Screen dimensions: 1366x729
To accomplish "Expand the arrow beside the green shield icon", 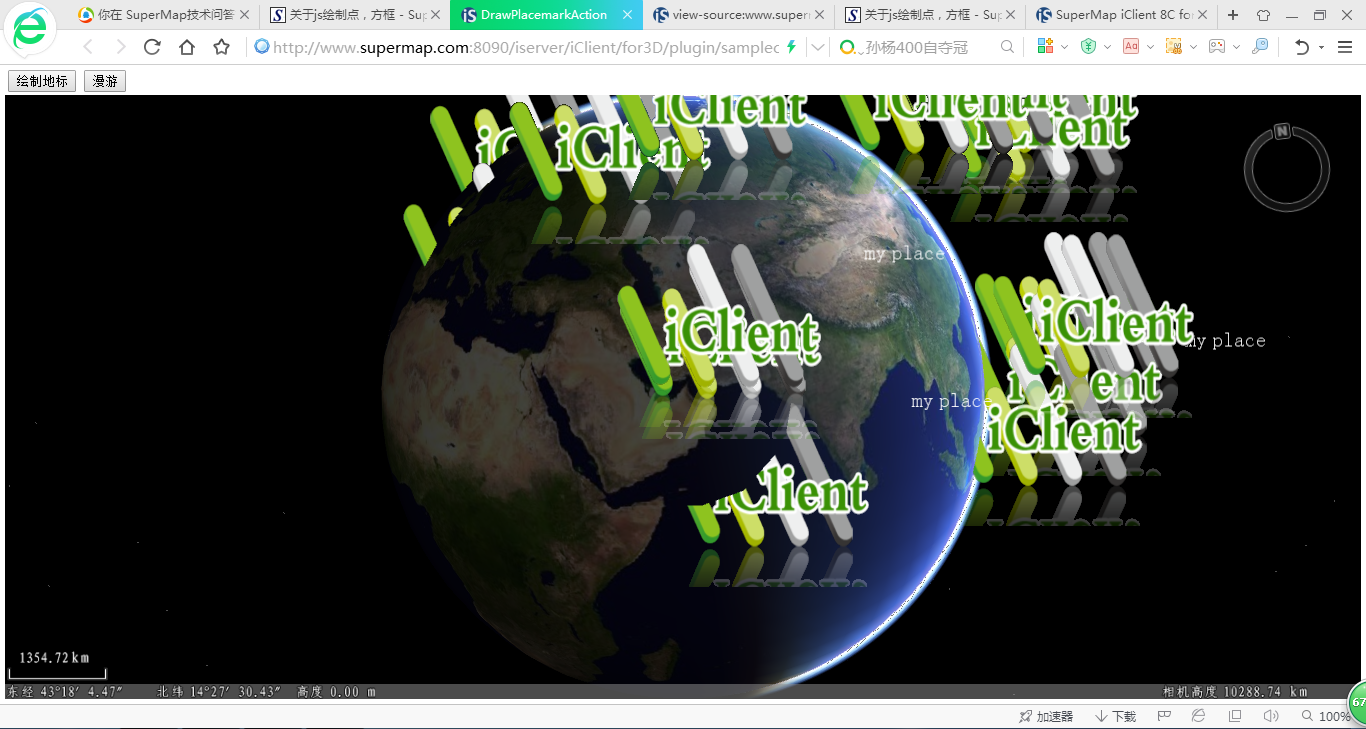I will [x=1107, y=47].
